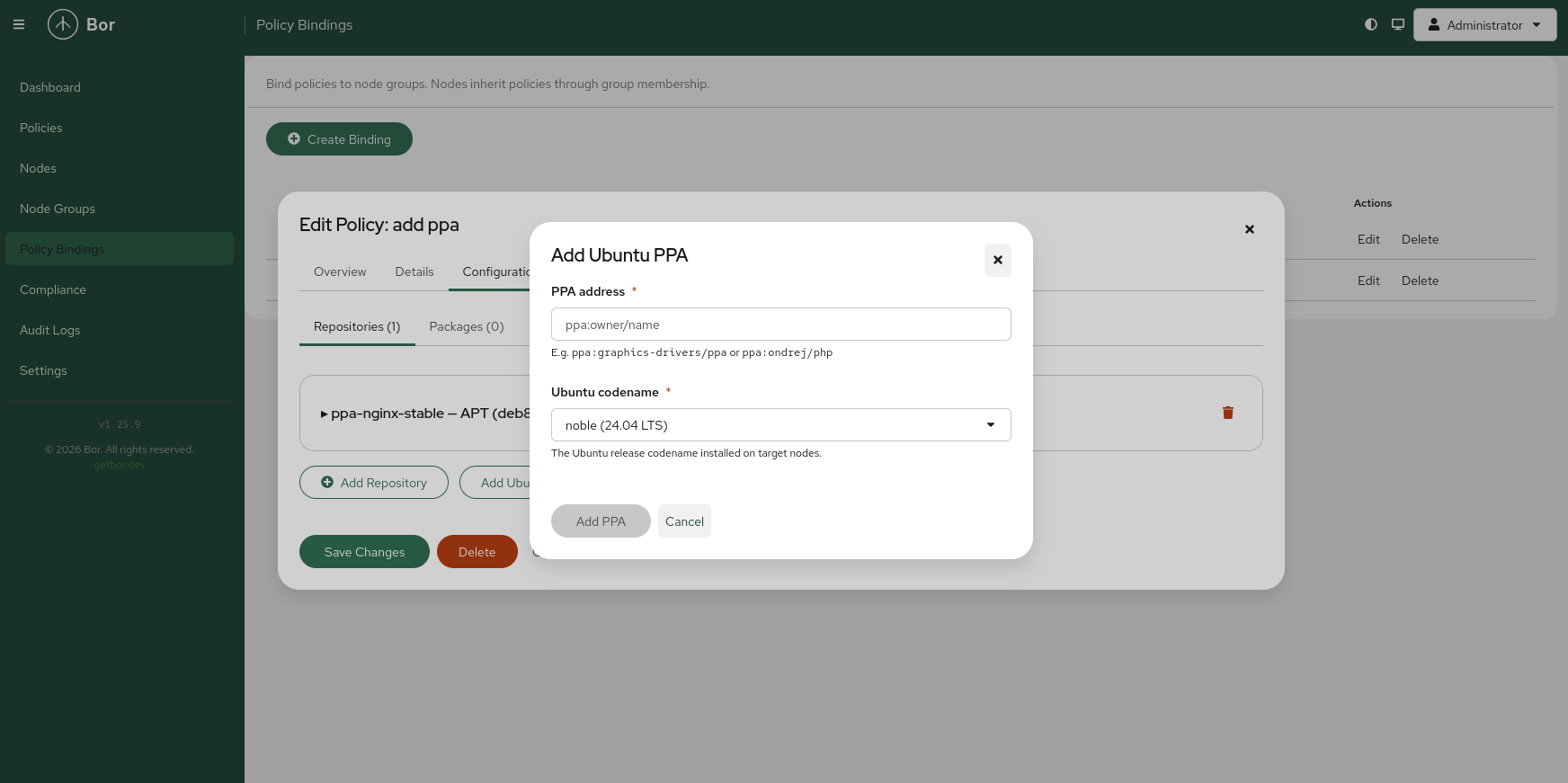Open the Administrator user dropdown

tap(1484, 25)
